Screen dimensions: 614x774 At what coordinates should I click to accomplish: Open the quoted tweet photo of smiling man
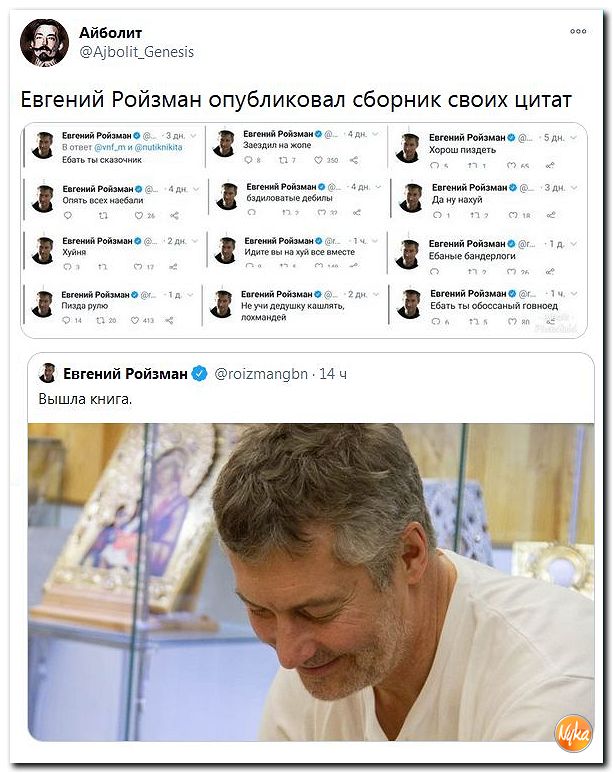pos(311,582)
